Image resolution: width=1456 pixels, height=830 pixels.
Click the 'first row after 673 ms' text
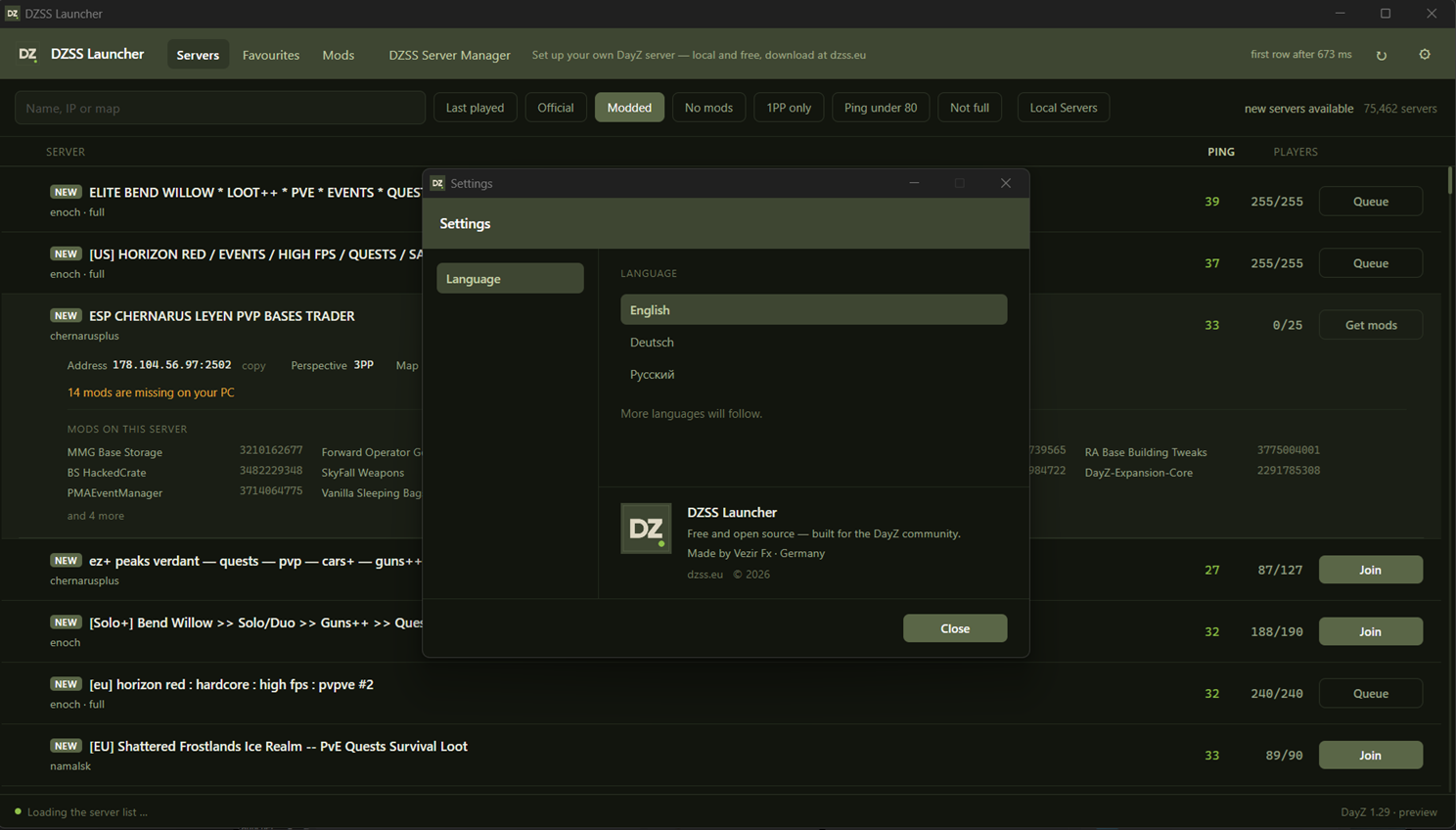point(1300,55)
